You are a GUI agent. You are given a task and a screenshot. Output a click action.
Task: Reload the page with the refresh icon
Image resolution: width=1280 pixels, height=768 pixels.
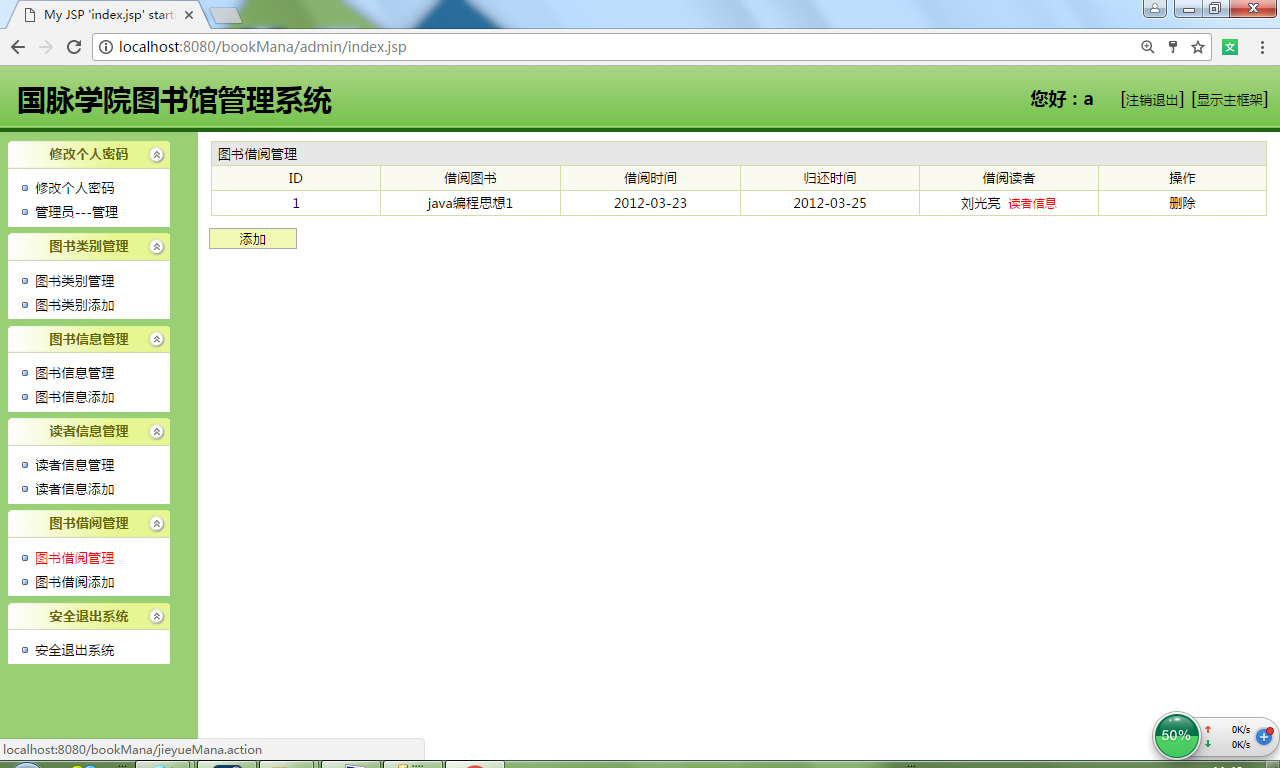[x=72, y=46]
